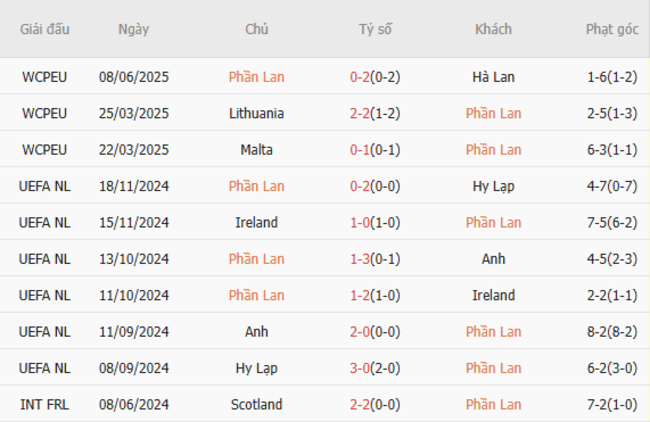Click the Hy Lạp away team name
This screenshot has width=650, height=422.
pos(493,186)
